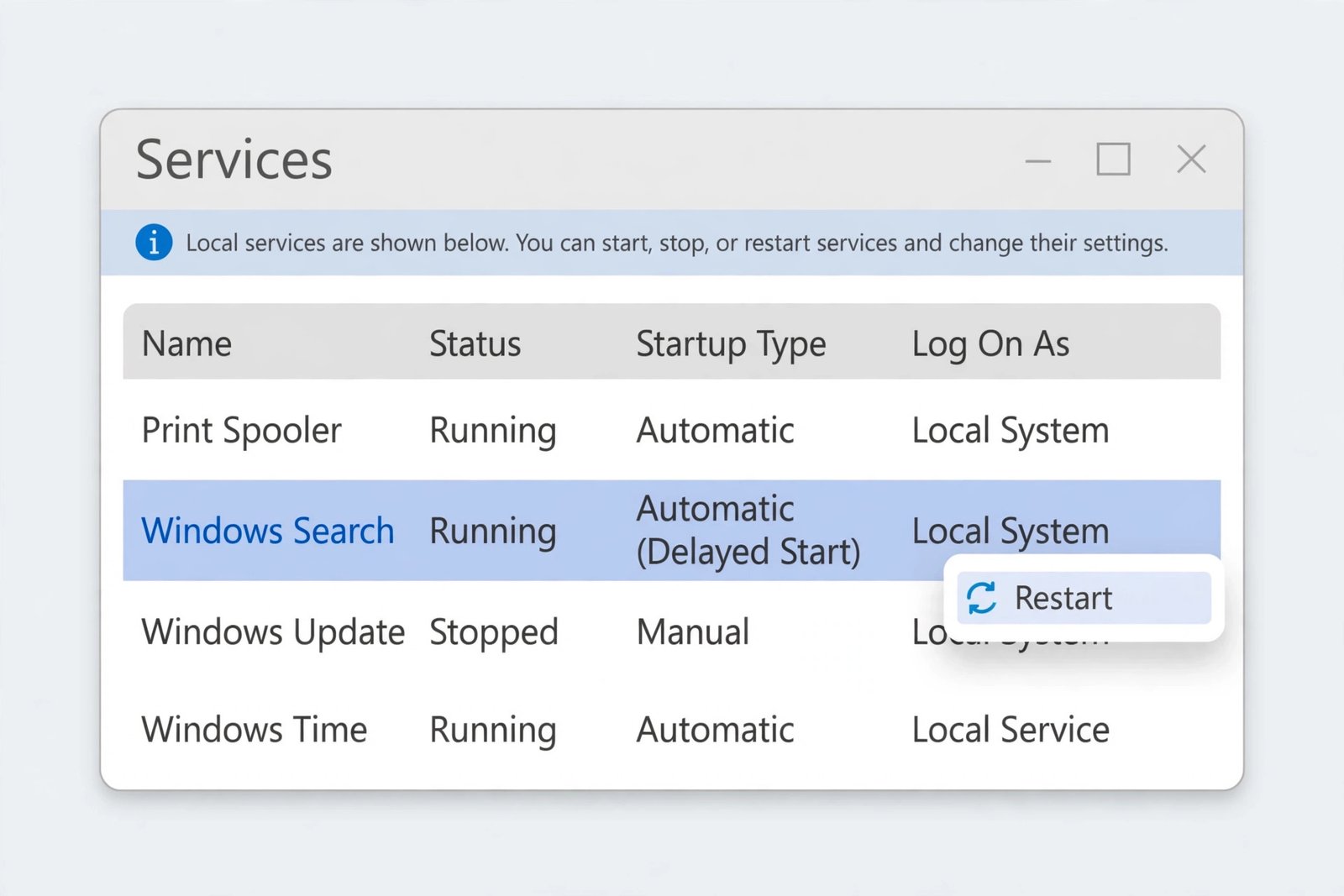Click the Running status of Windows Search

[x=493, y=532]
